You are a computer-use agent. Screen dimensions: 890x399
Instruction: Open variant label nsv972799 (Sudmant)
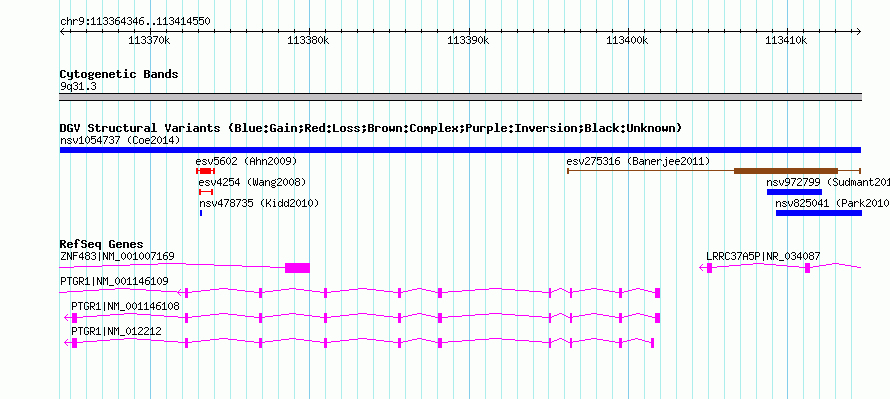(x=828, y=182)
